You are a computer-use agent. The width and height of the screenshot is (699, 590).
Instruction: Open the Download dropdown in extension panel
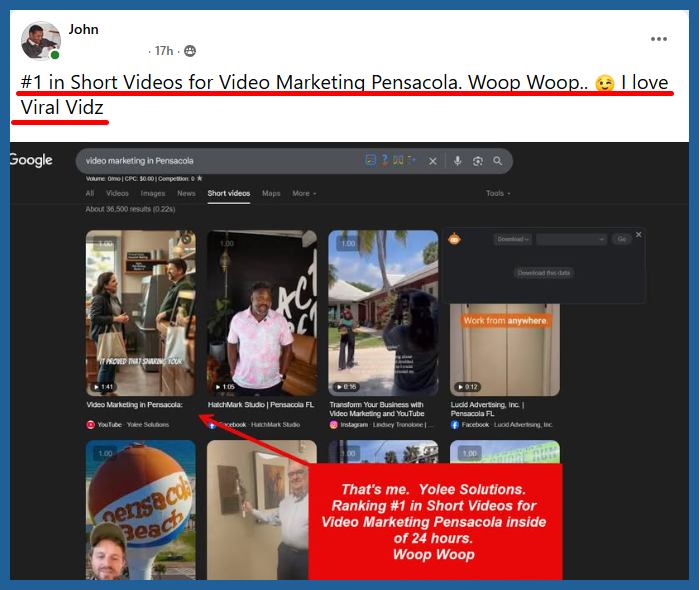tap(511, 240)
